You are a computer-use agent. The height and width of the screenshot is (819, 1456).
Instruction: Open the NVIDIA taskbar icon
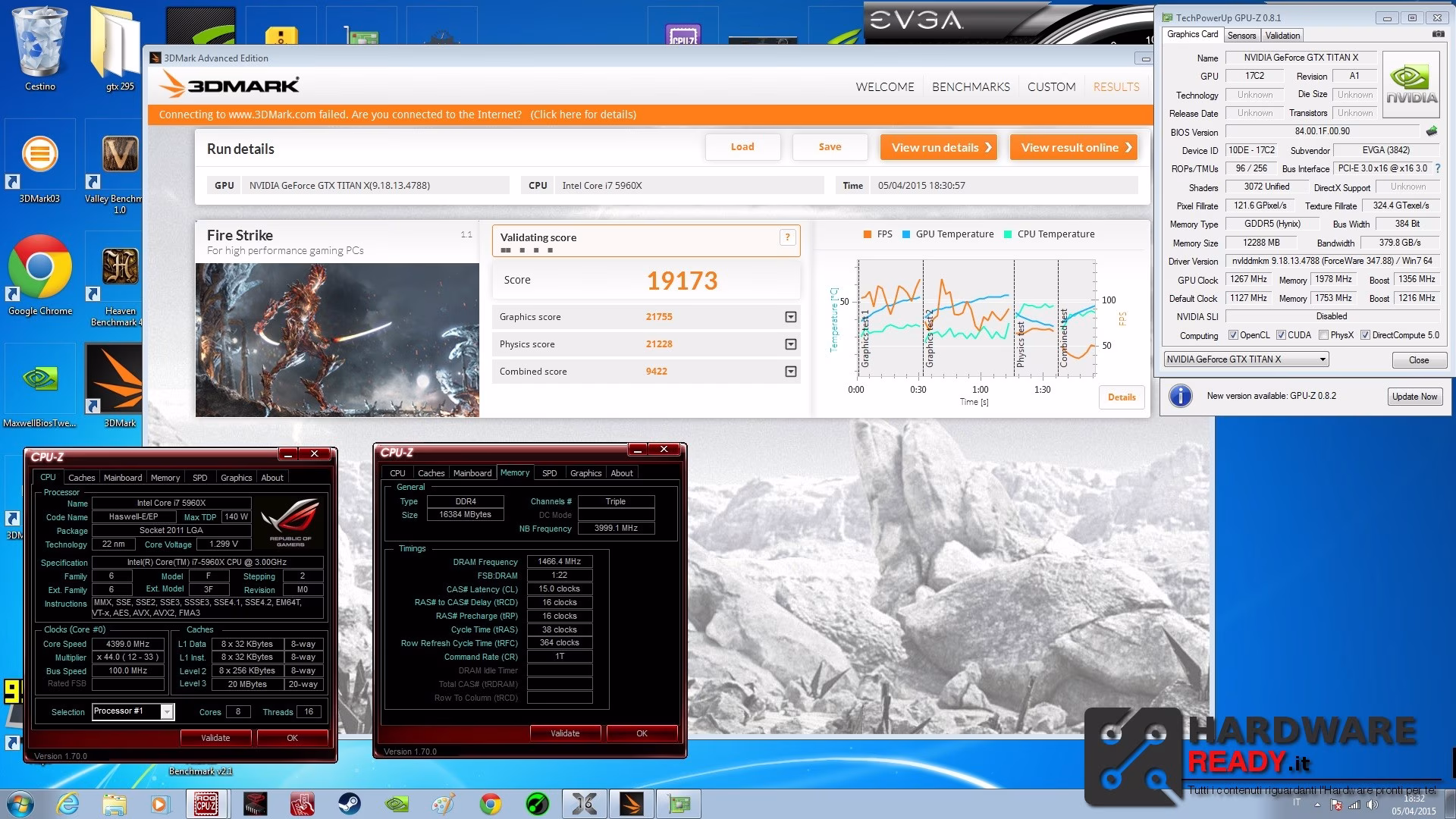397,803
